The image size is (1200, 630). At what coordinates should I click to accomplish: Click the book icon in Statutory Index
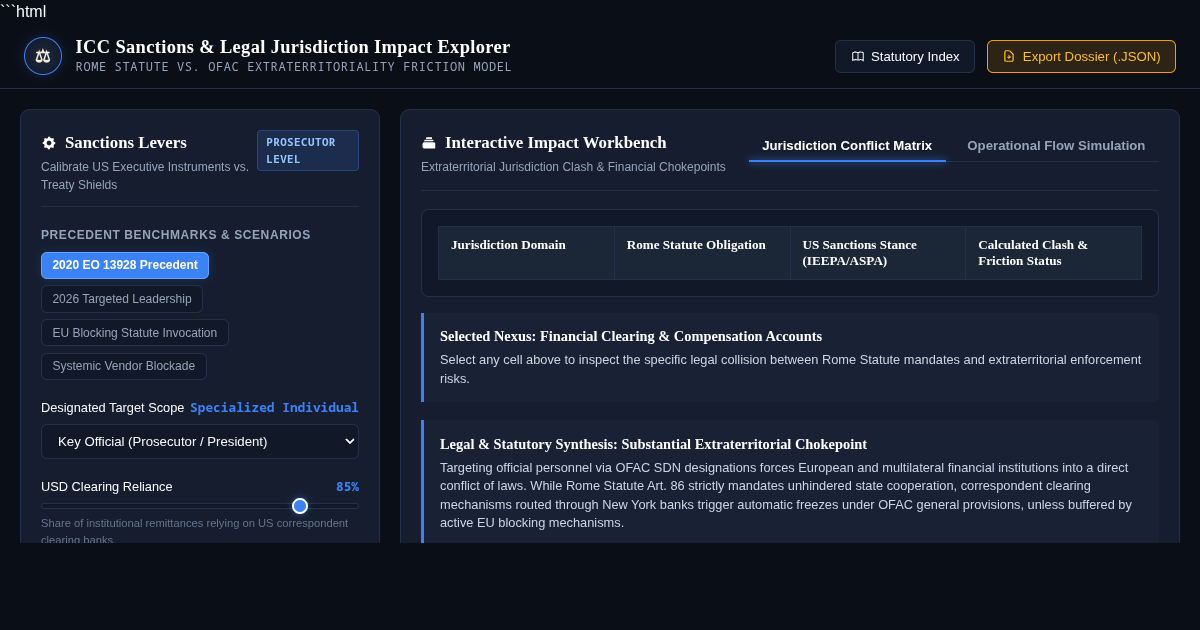[x=858, y=57]
